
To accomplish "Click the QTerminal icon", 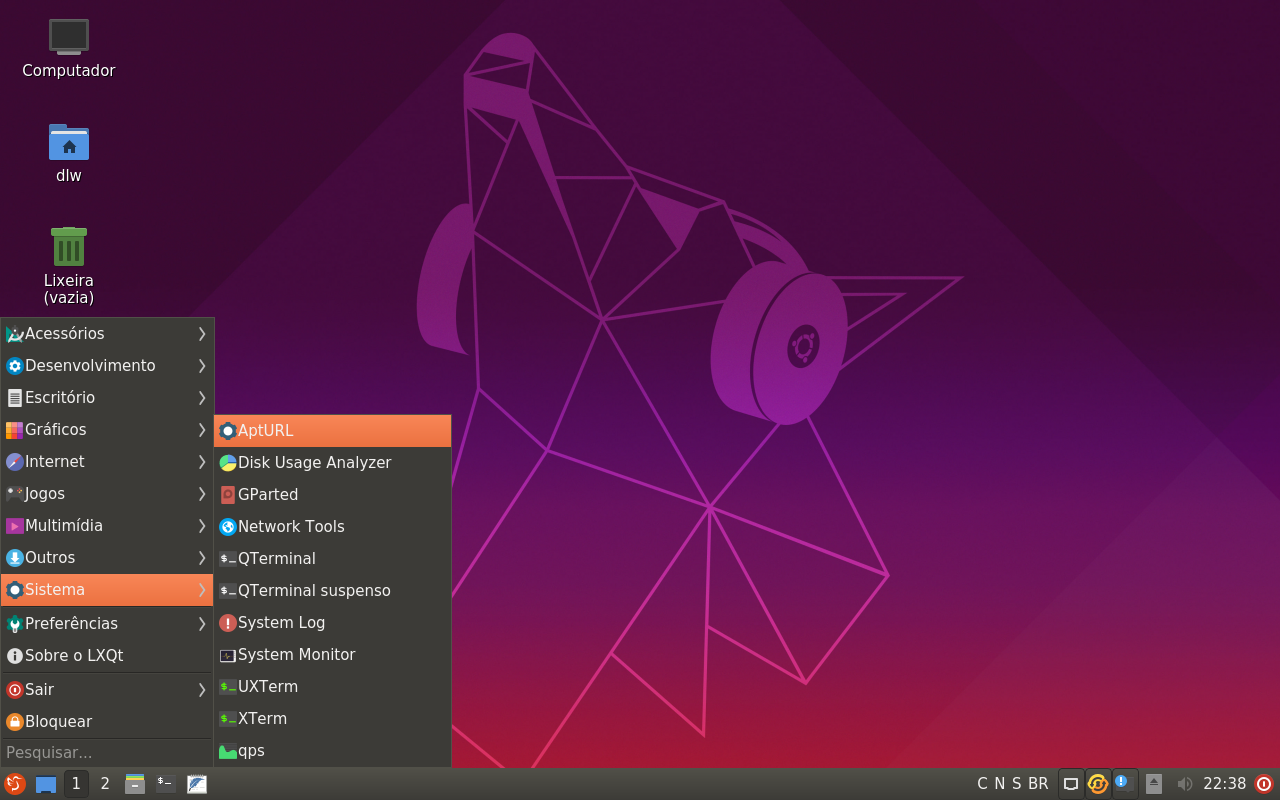I will tap(228, 559).
